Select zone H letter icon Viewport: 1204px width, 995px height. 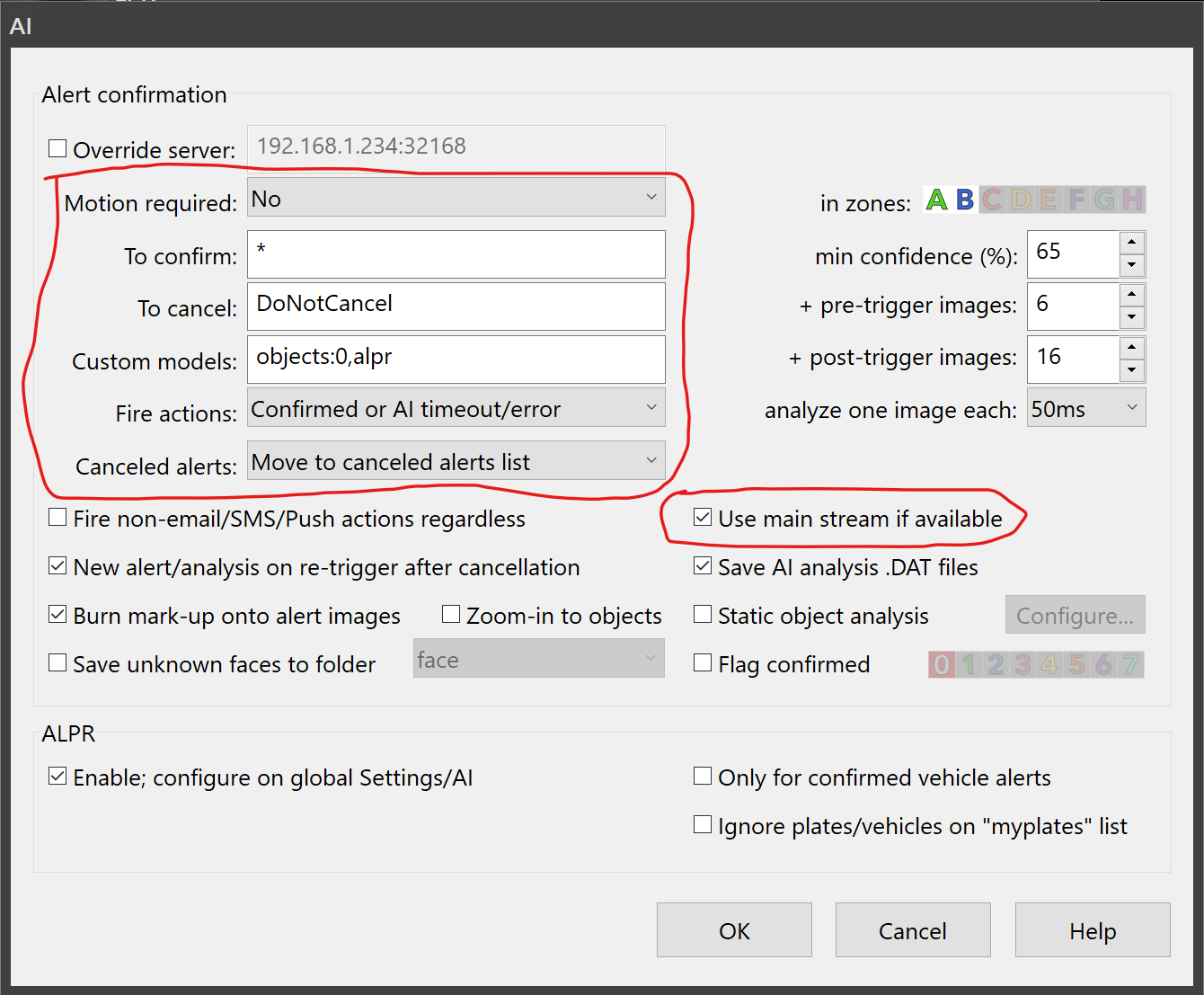pyautogui.click(x=1132, y=200)
